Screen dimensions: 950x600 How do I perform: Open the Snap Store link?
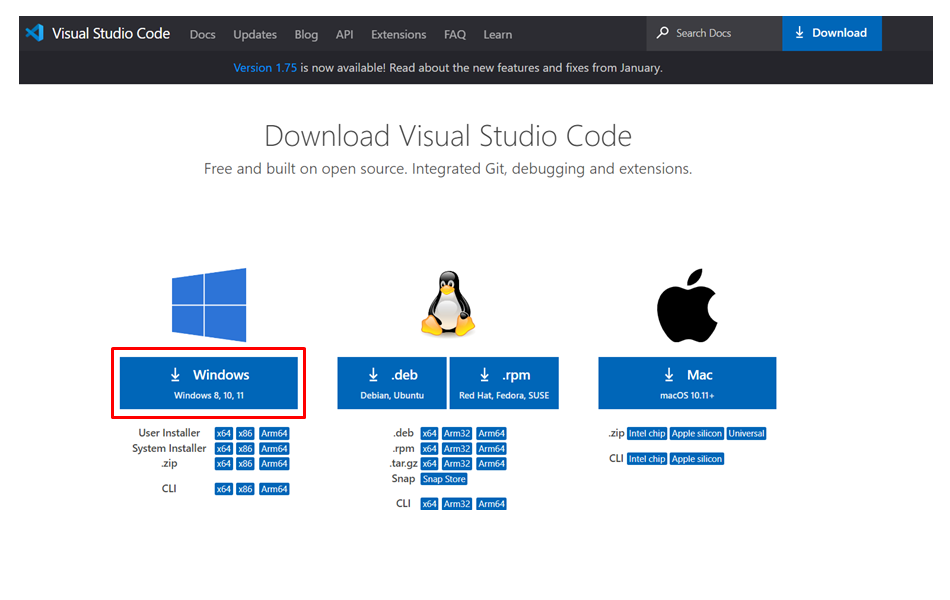(444, 479)
